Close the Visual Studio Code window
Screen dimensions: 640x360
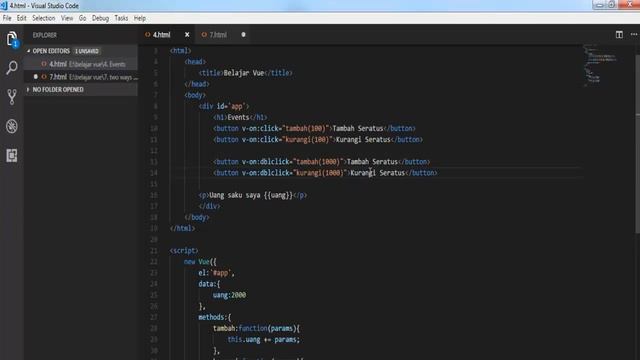click(629, 5)
